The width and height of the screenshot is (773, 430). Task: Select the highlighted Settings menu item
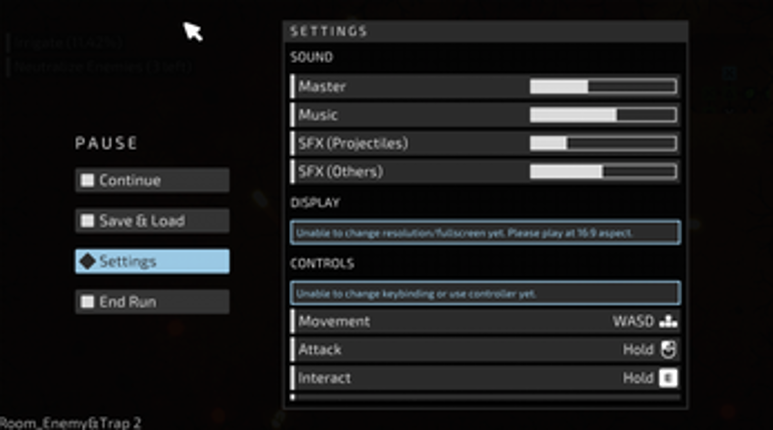[x=152, y=261]
